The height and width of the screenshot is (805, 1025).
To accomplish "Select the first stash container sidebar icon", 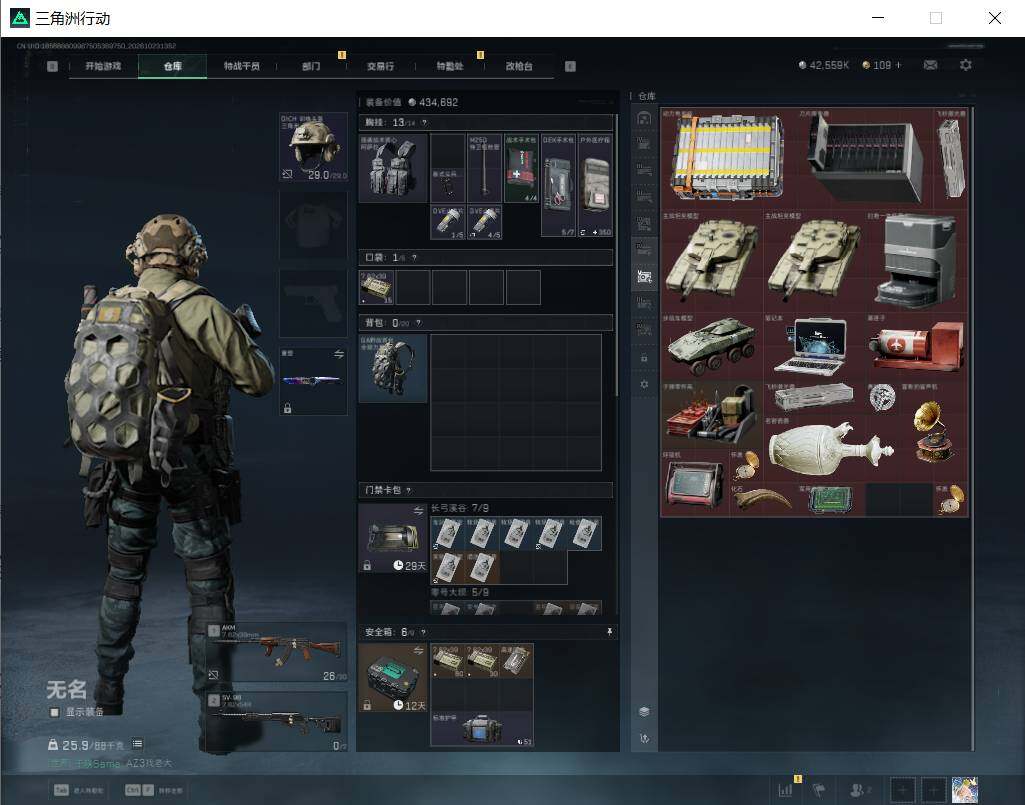I will pyautogui.click(x=644, y=118).
